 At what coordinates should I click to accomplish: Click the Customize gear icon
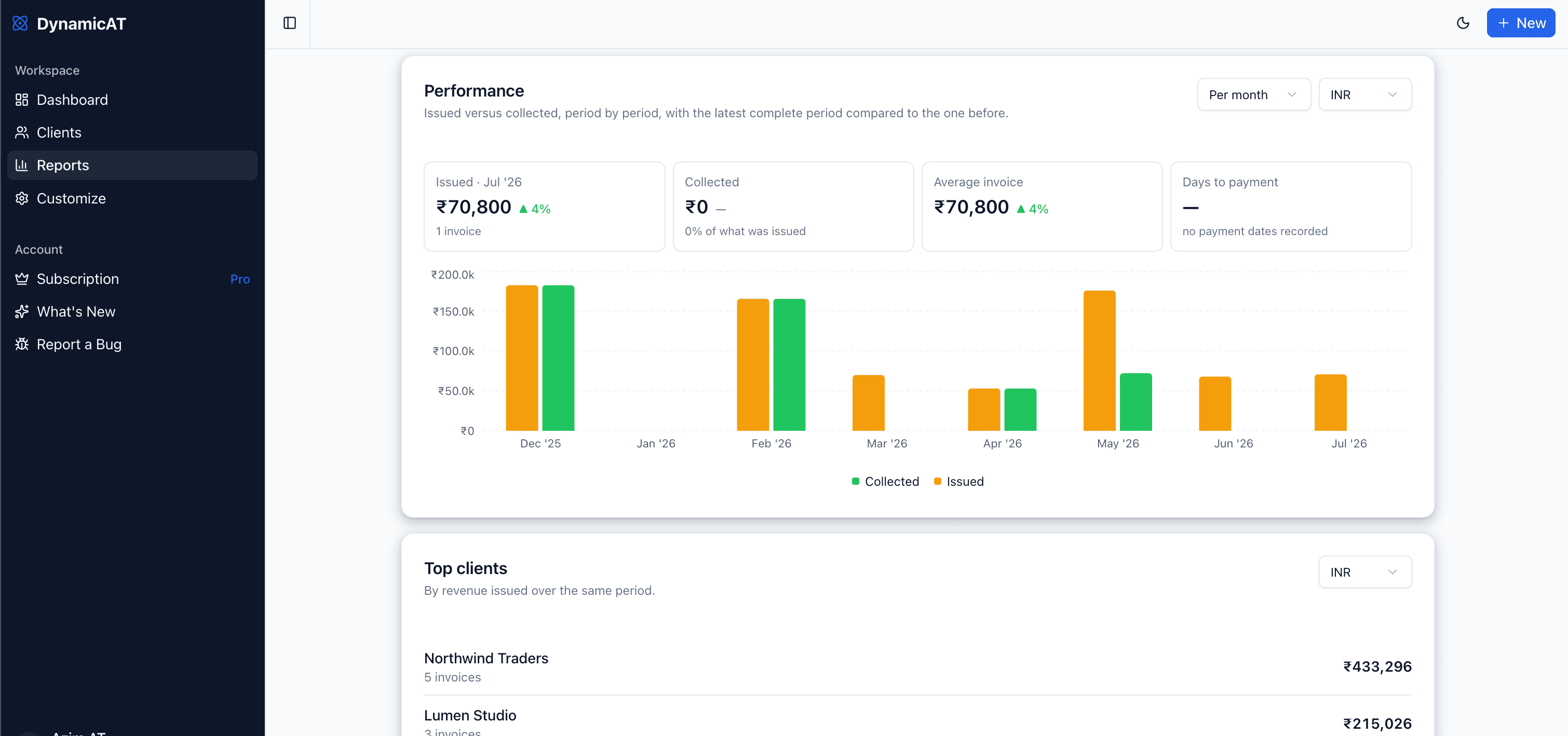pyautogui.click(x=22, y=198)
